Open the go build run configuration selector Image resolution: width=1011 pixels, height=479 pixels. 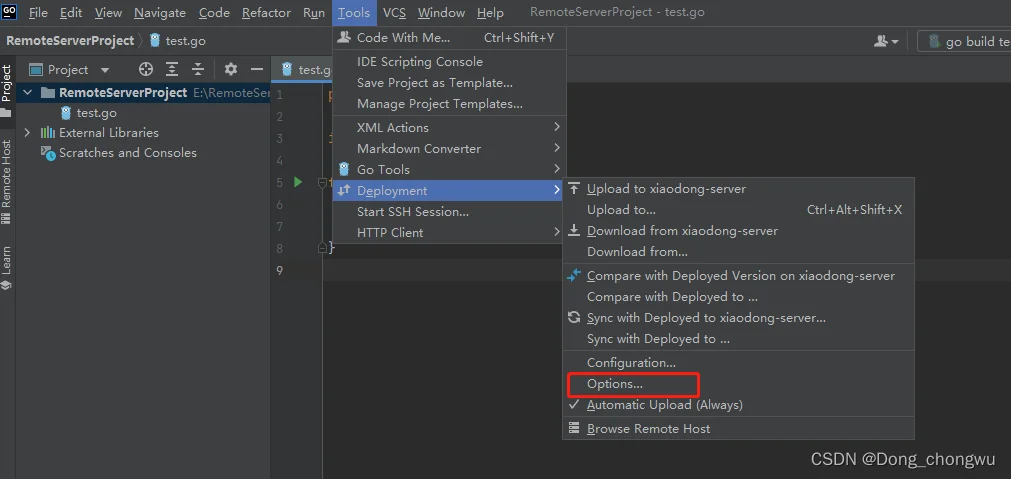pos(966,41)
